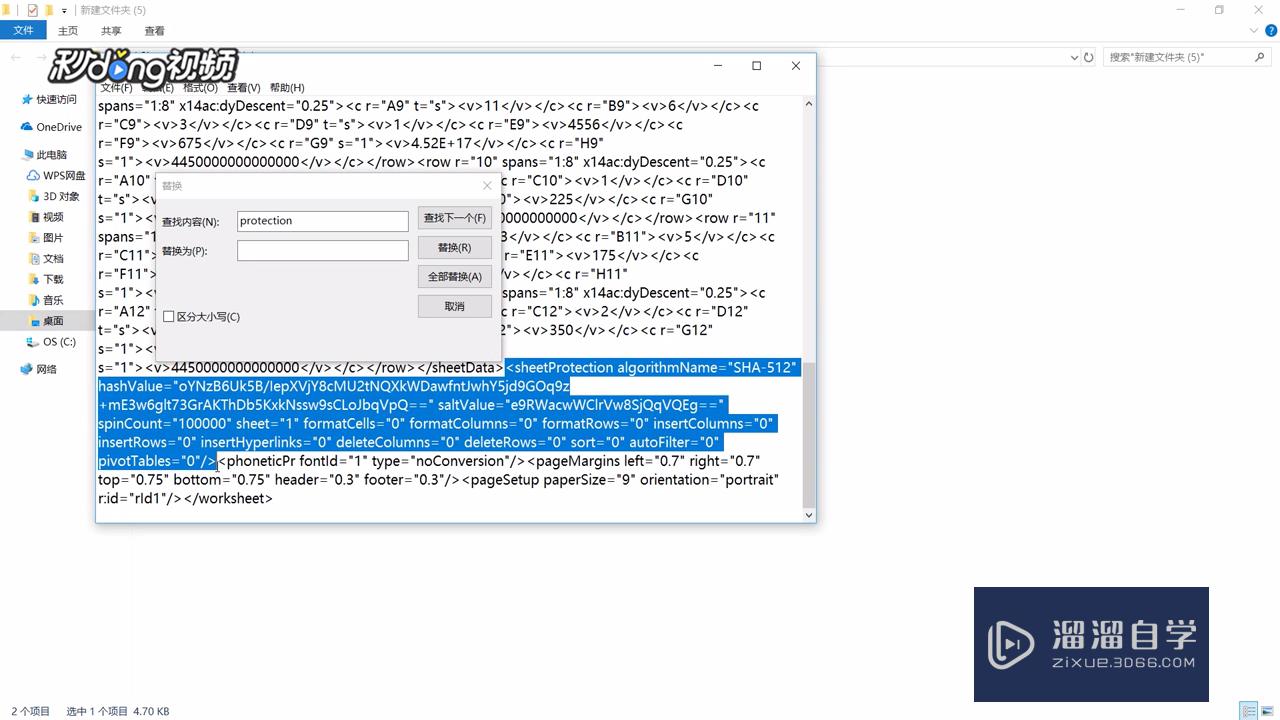Open Notepad 格式(O) menu
This screenshot has height=720, width=1280.
(201, 88)
